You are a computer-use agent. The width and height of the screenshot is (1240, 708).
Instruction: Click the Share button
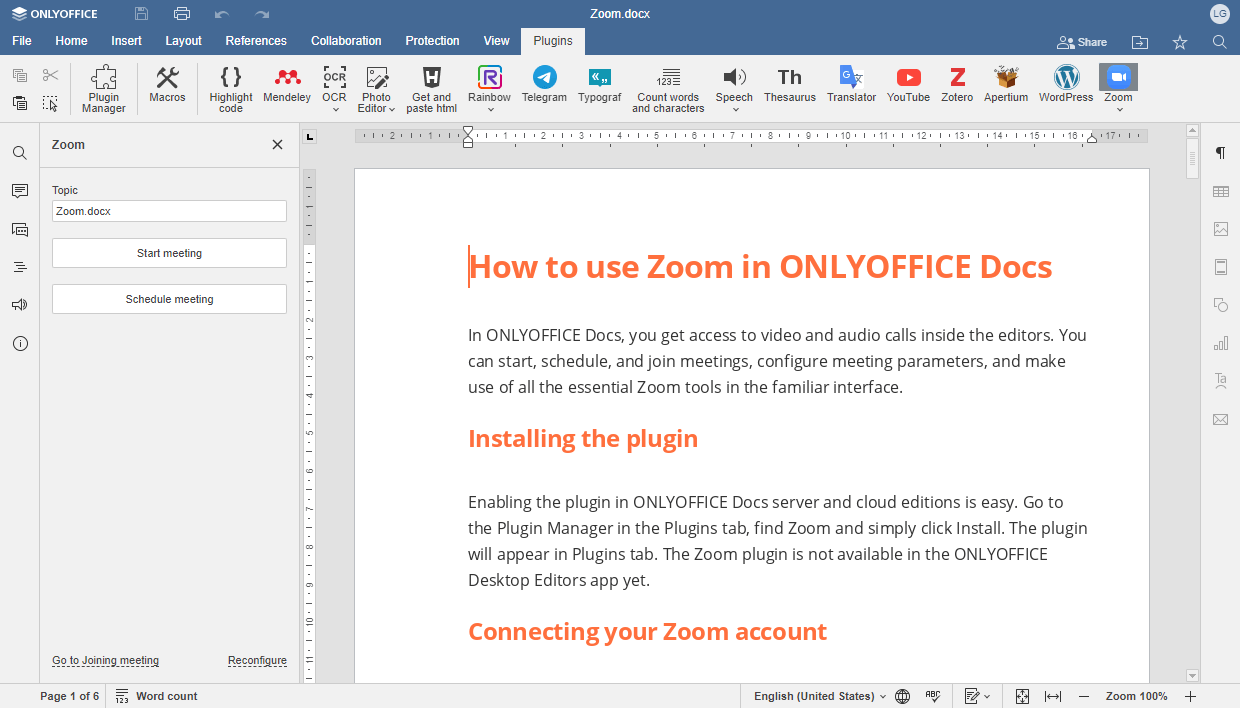click(x=1082, y=42)
